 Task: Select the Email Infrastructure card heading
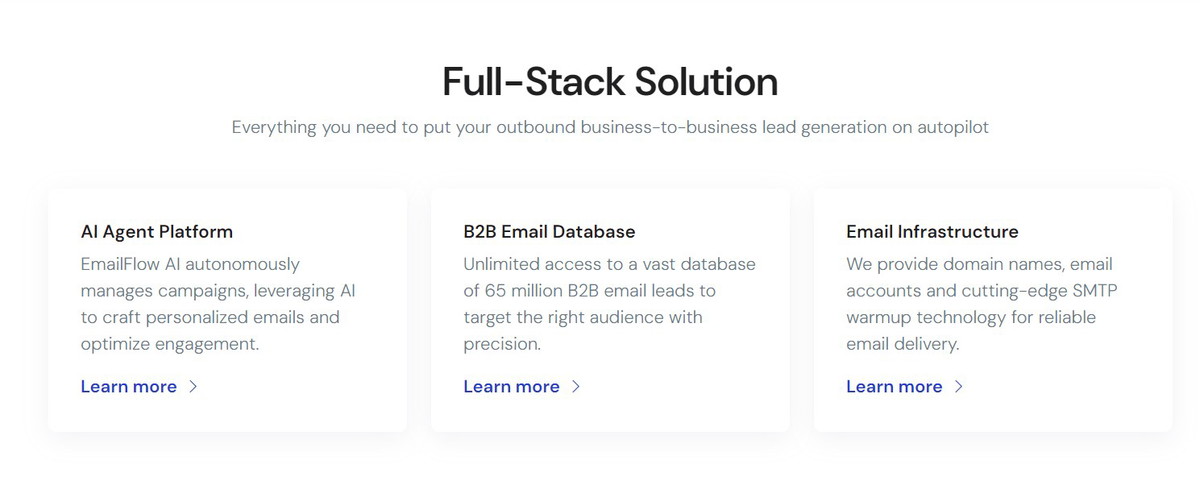[933, 232]
